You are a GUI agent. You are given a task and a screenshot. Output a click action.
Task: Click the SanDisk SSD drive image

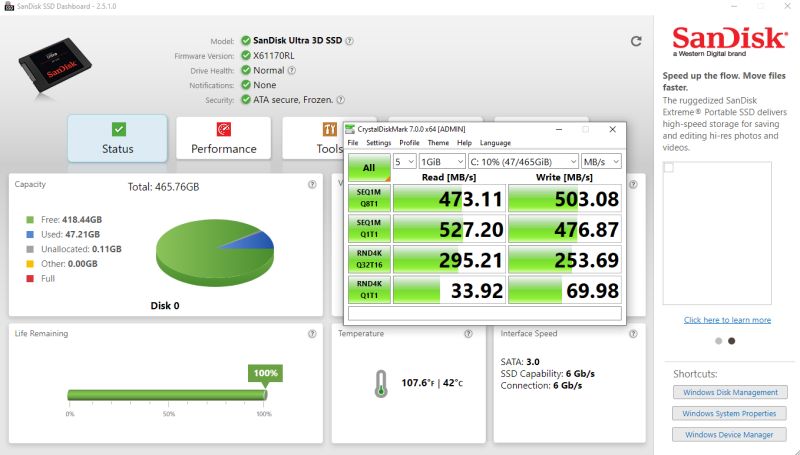(x=55, y=65)
